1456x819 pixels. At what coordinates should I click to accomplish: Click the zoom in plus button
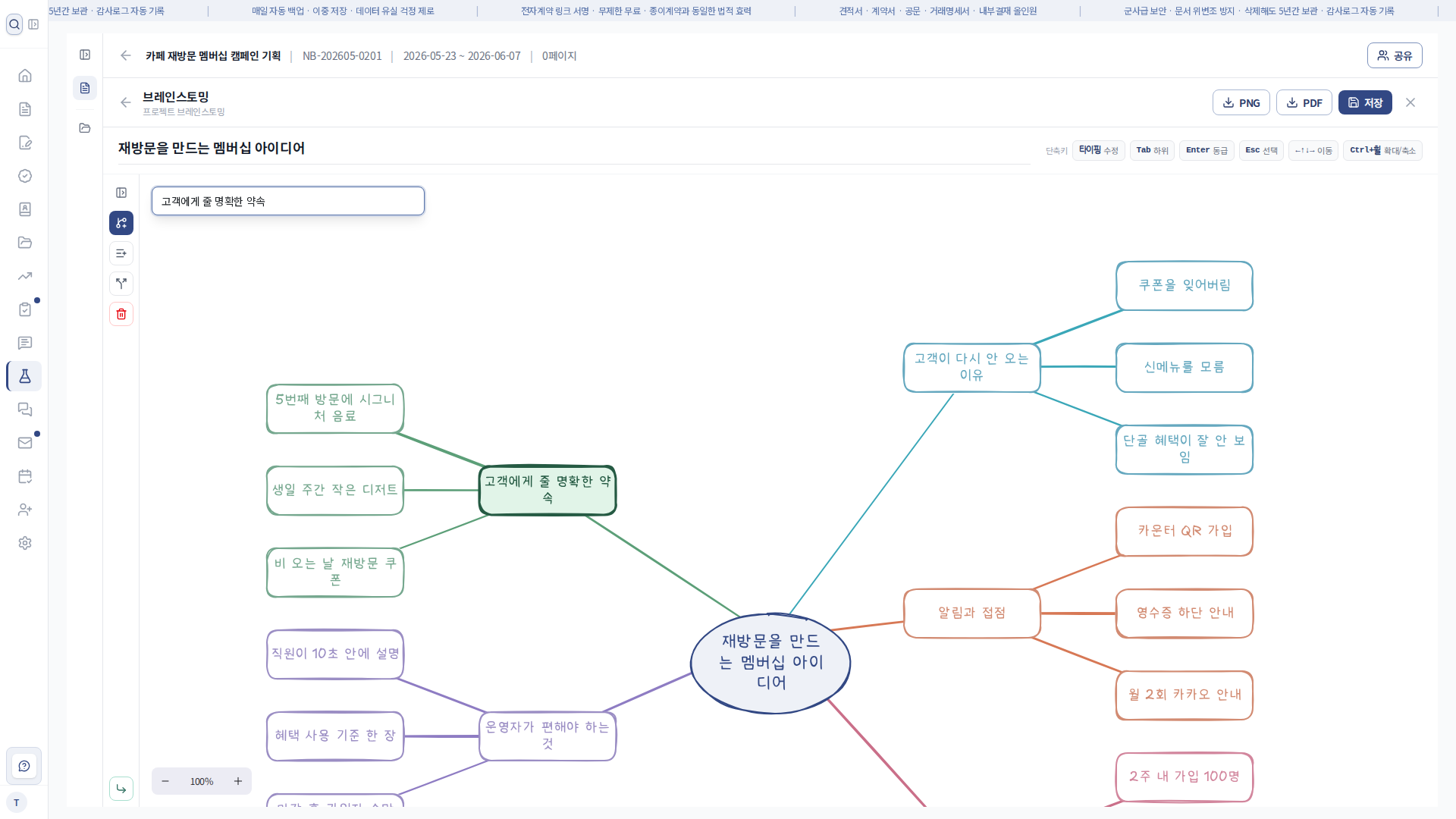pos(238,781)
